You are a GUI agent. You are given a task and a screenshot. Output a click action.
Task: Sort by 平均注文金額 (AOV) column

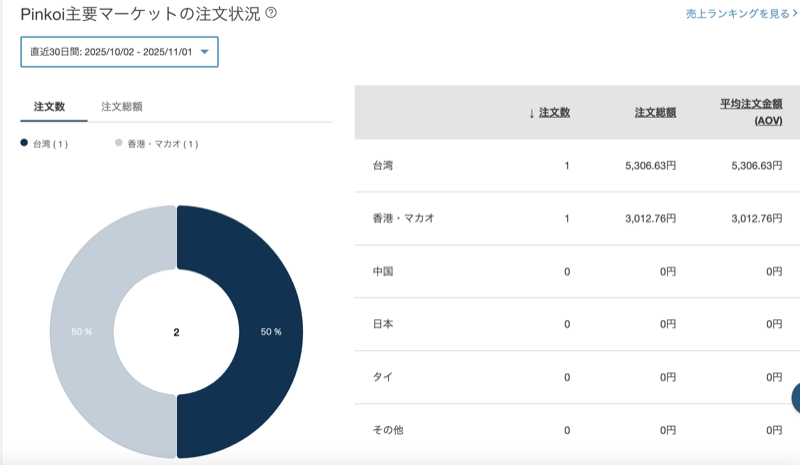(751, 111)
